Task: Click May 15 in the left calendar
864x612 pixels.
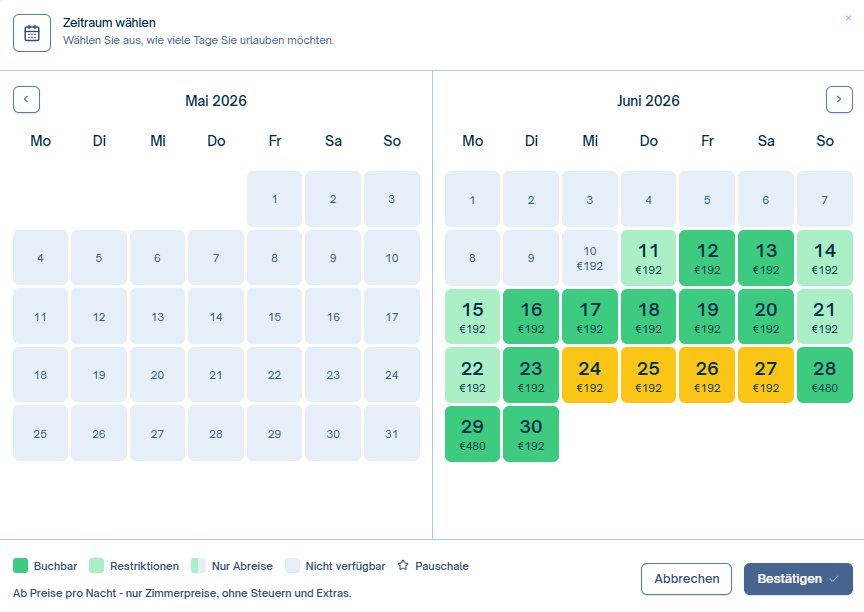Action: click(x=275, y=316)
